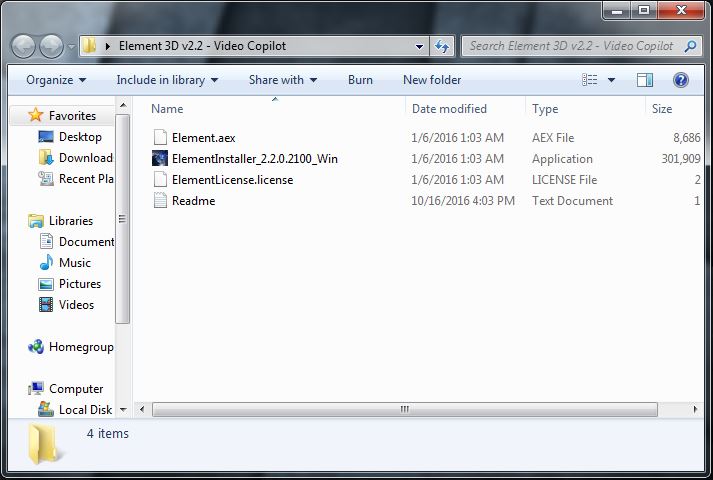Click the navigation pane vertical scrollbar thumb
This screenshot has width=713, height=480.
tap(123, 219)
